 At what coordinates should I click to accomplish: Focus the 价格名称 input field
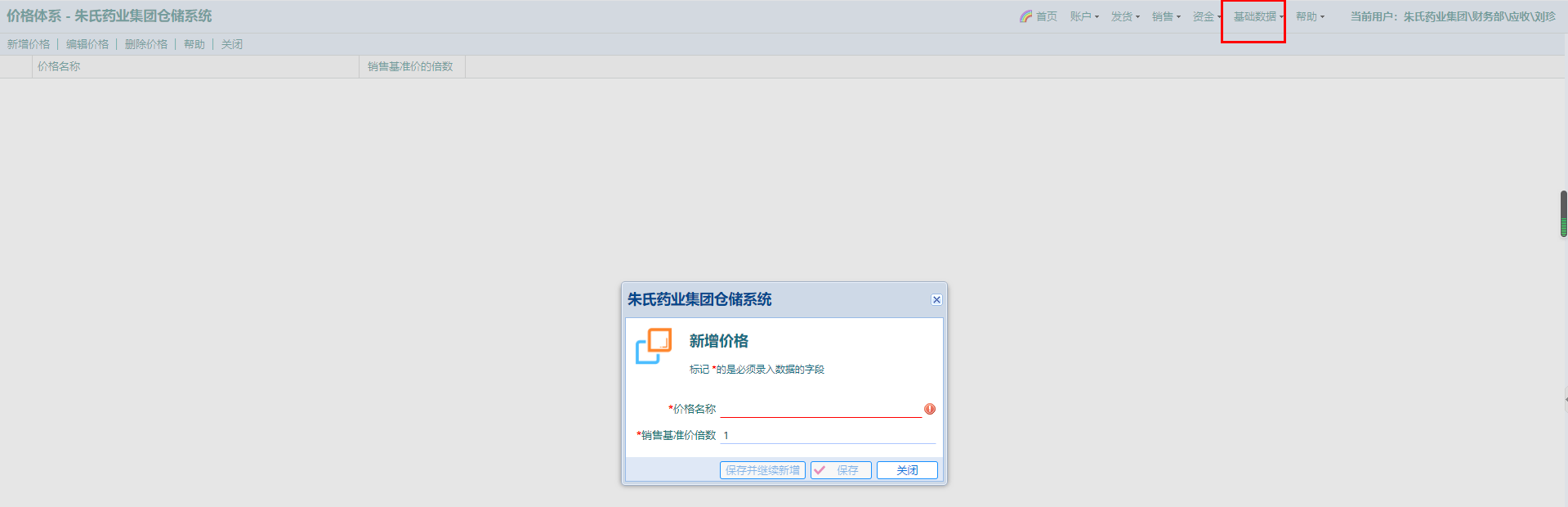coord(820,409)
